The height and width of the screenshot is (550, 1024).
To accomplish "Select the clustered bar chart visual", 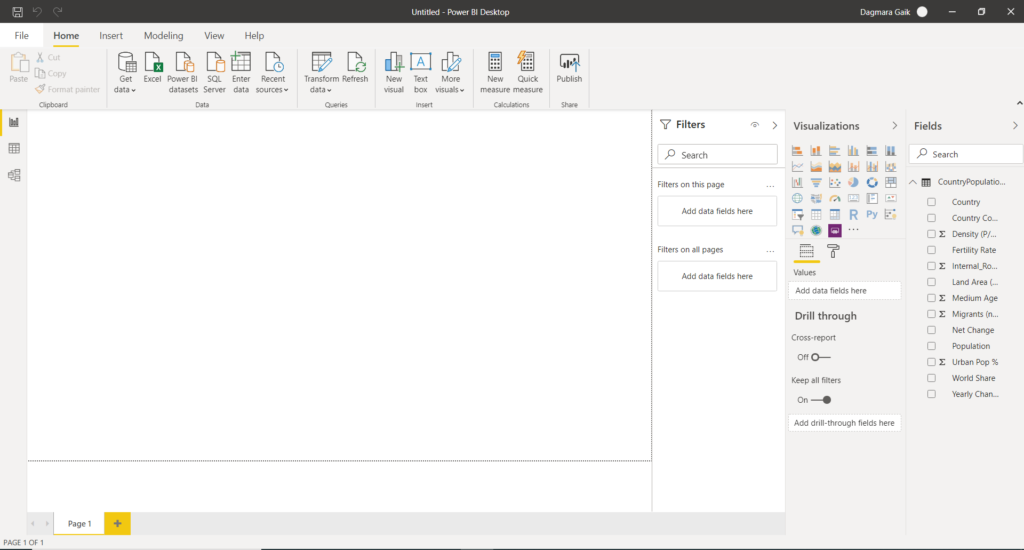I will coord(835,151).
